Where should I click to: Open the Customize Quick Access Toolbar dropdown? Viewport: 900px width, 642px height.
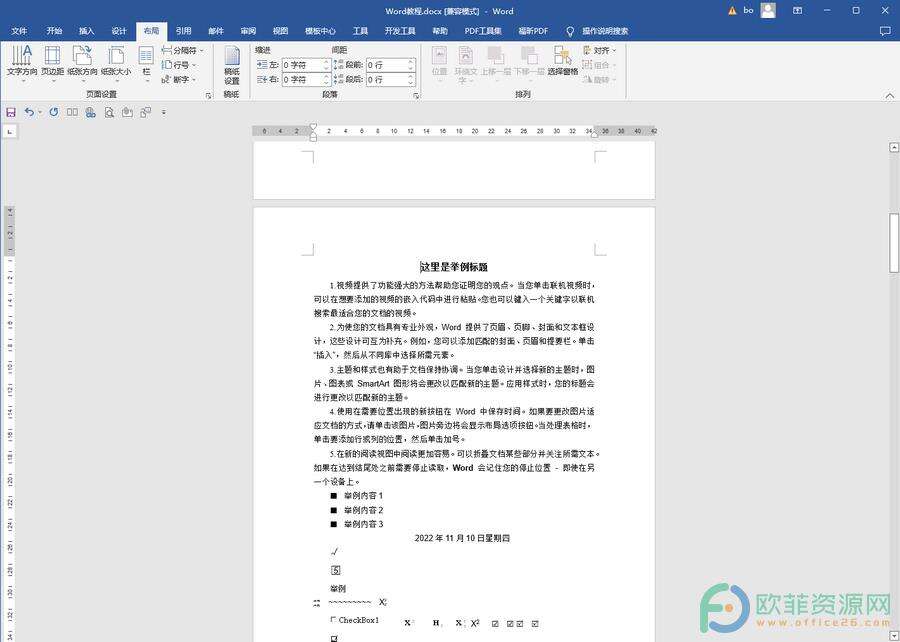[x=164, y=112]
